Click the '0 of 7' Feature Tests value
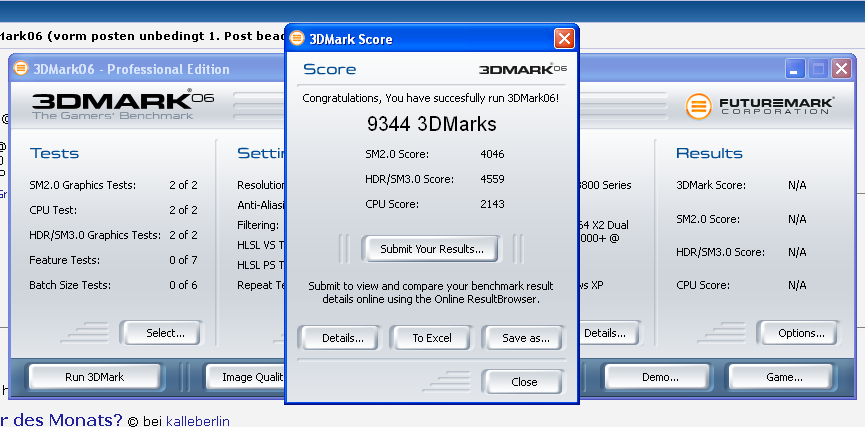The image size is (865, 427). coord(183,260)
